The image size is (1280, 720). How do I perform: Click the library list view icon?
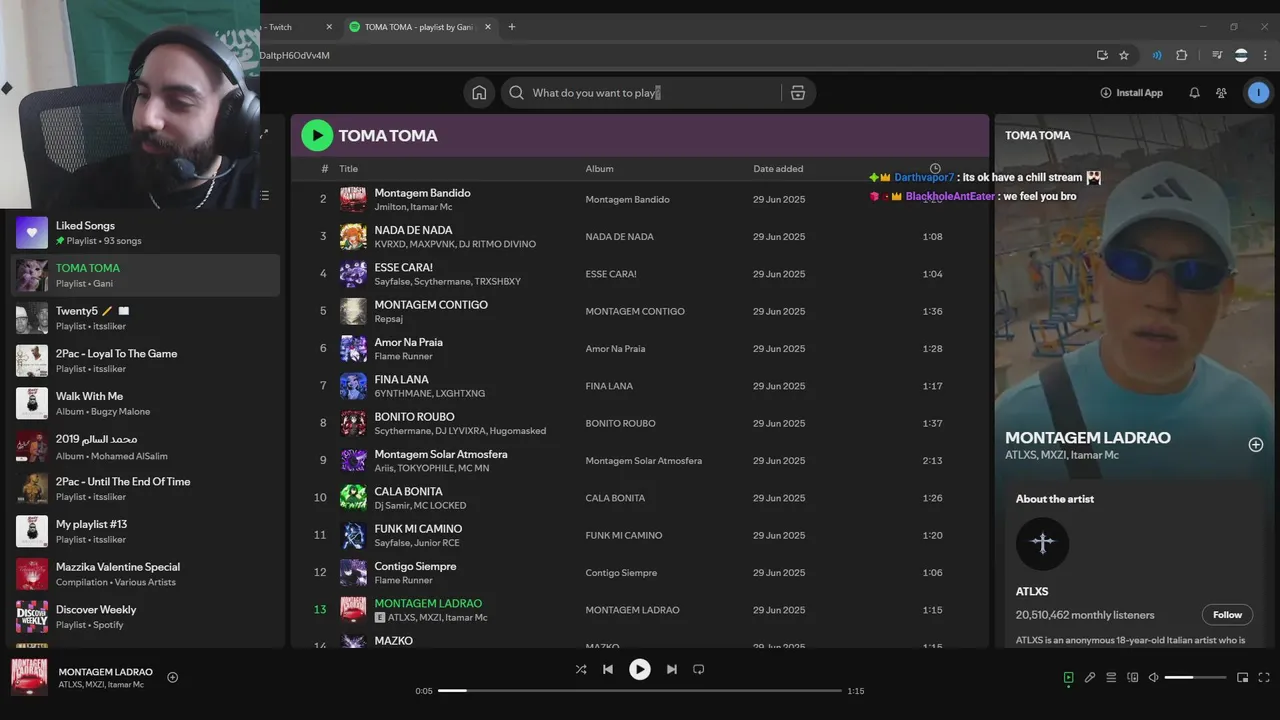264,196
